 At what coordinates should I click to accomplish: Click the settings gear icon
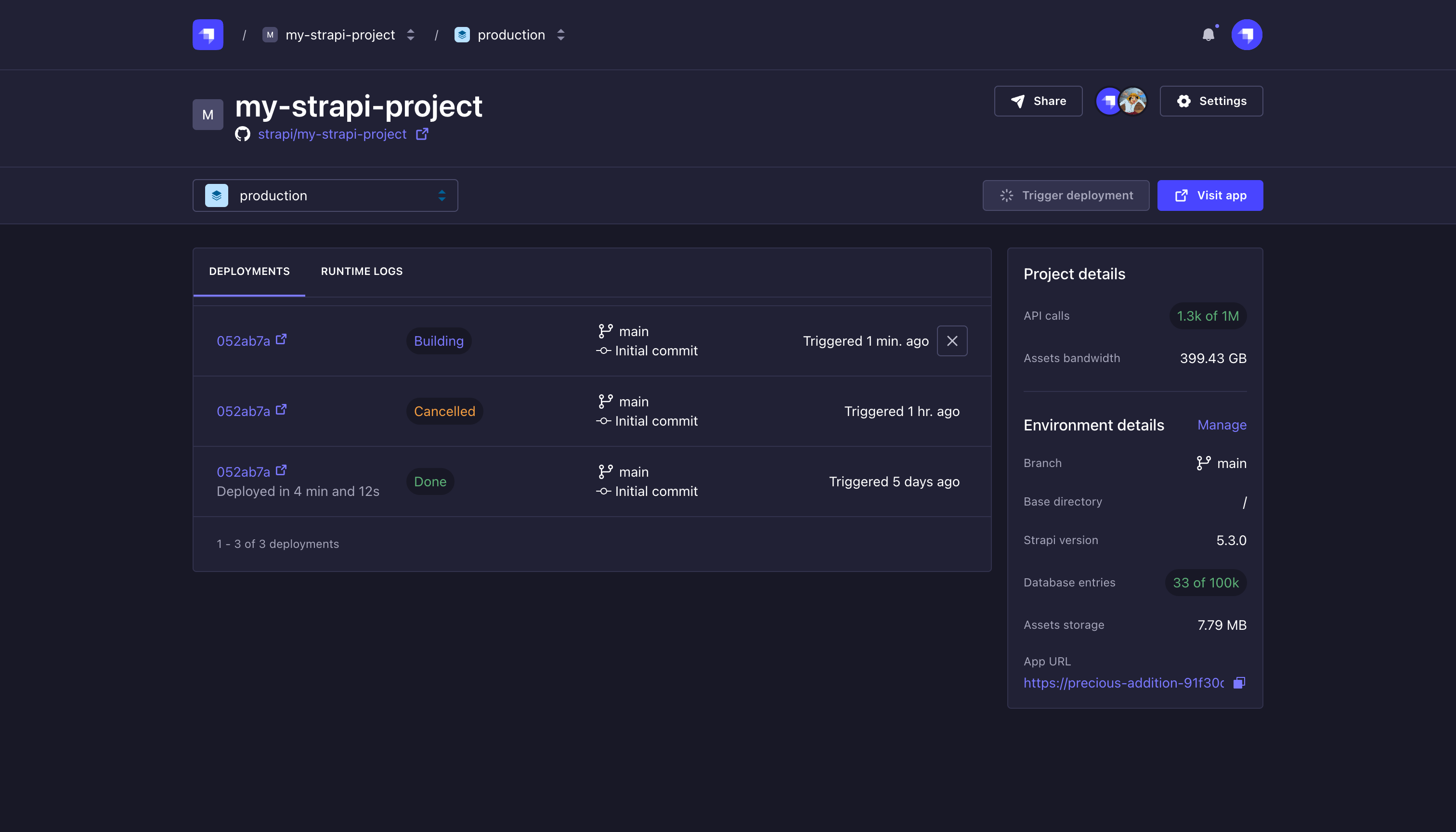click(x=1184, y=101)
